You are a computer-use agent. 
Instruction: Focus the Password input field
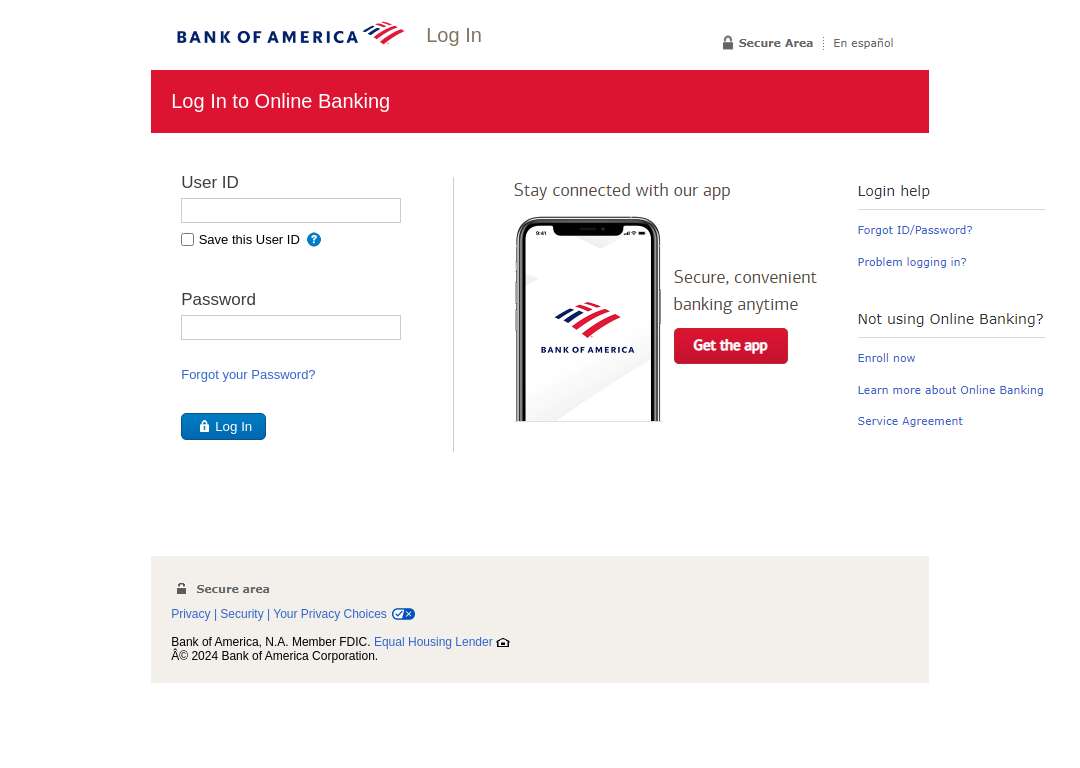coord(291,328)
